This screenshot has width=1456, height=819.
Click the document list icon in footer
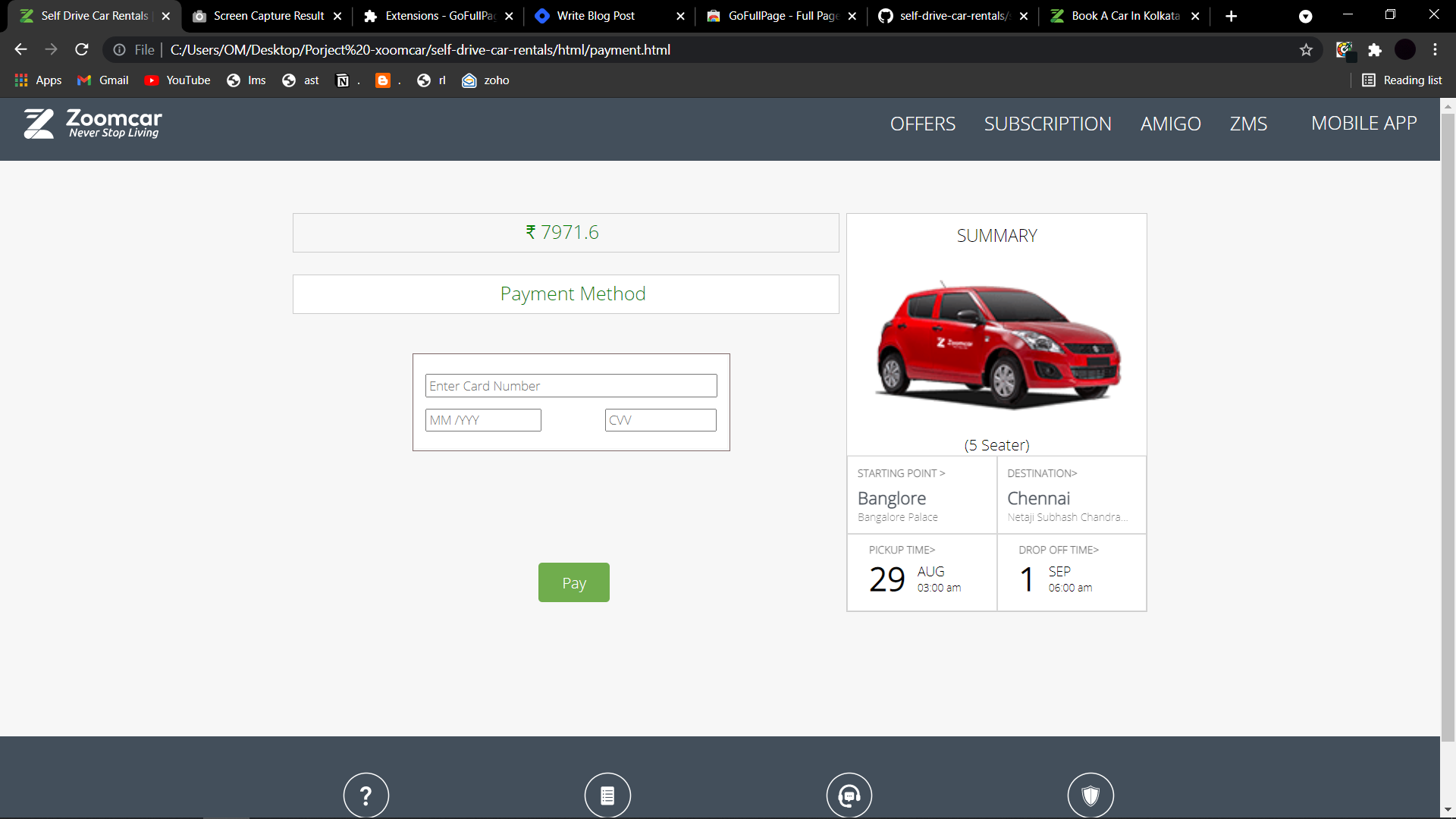607,795
